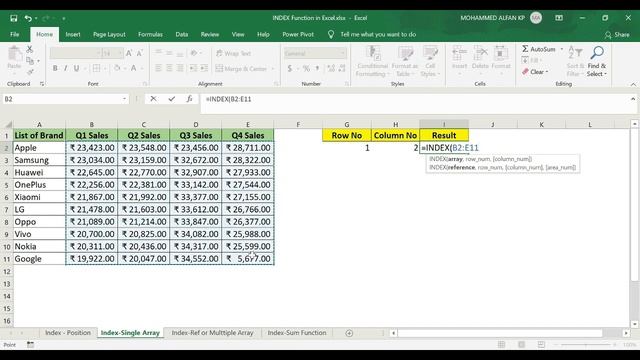Screen dimensions: 640x360
Task: Click the Percent Style icon
Action: point(306,69)
